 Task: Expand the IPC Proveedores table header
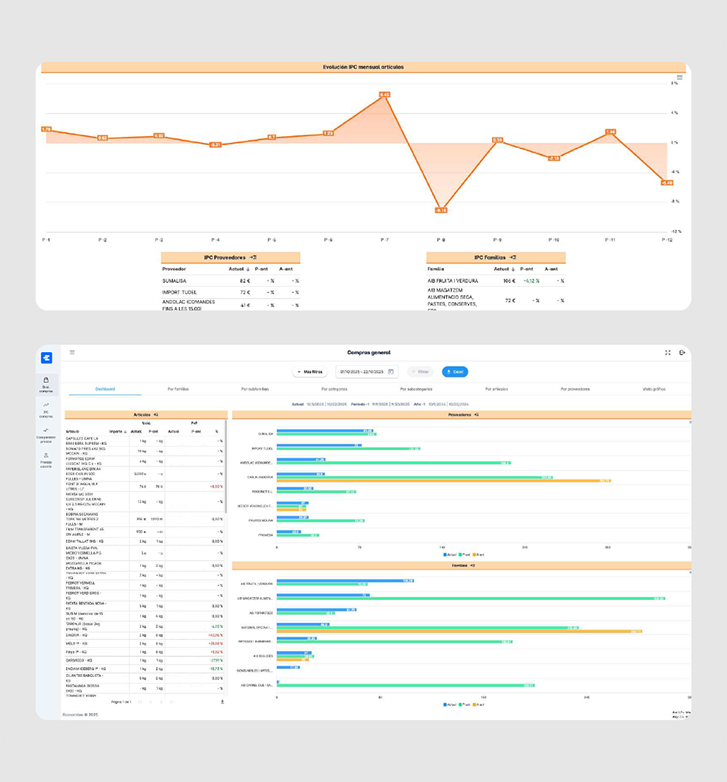coord(231,257)
